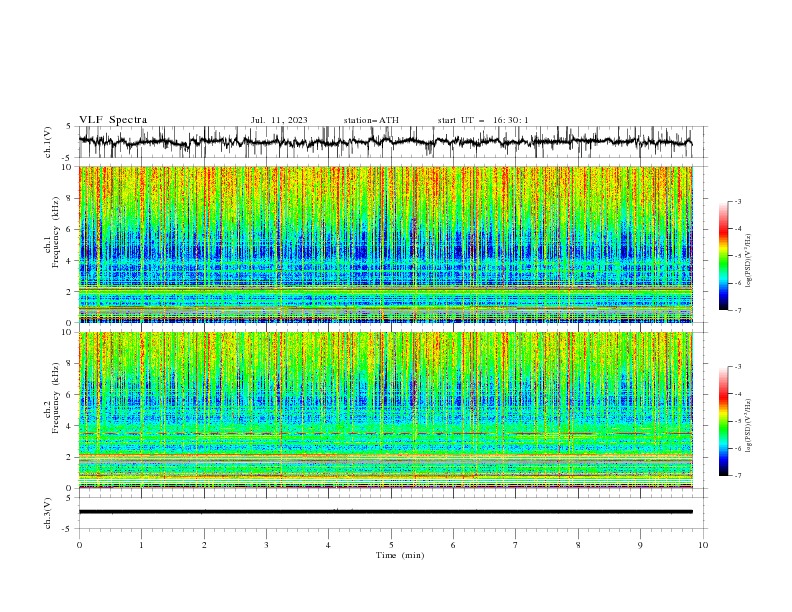The height and width of the screenshot is (612, 792).
Task: Click the ch.1 color scale "log(PSD)(V²/Hz)" label
Action: [748, 261]
